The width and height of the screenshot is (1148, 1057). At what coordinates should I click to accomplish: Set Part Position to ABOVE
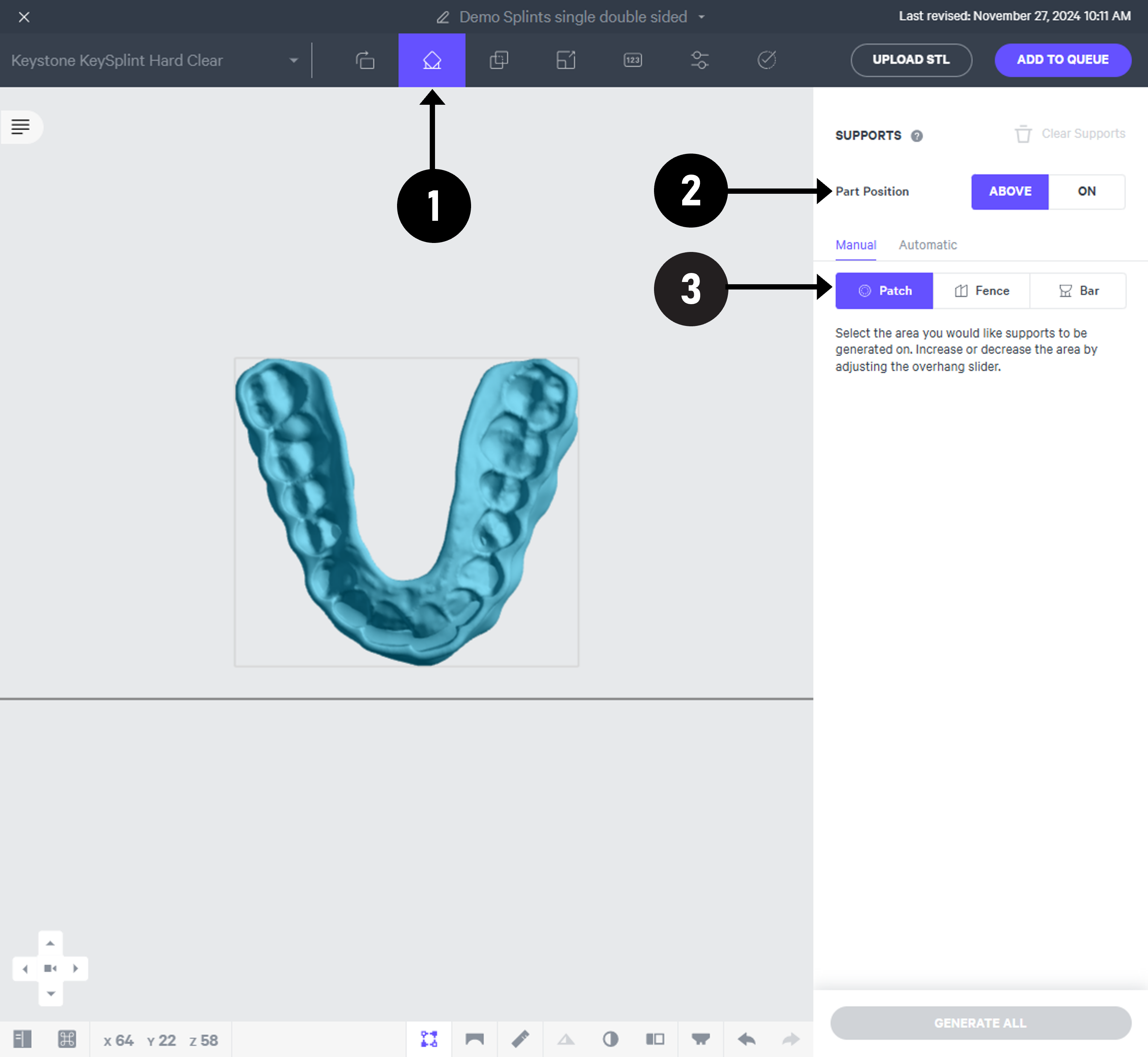1010,191
